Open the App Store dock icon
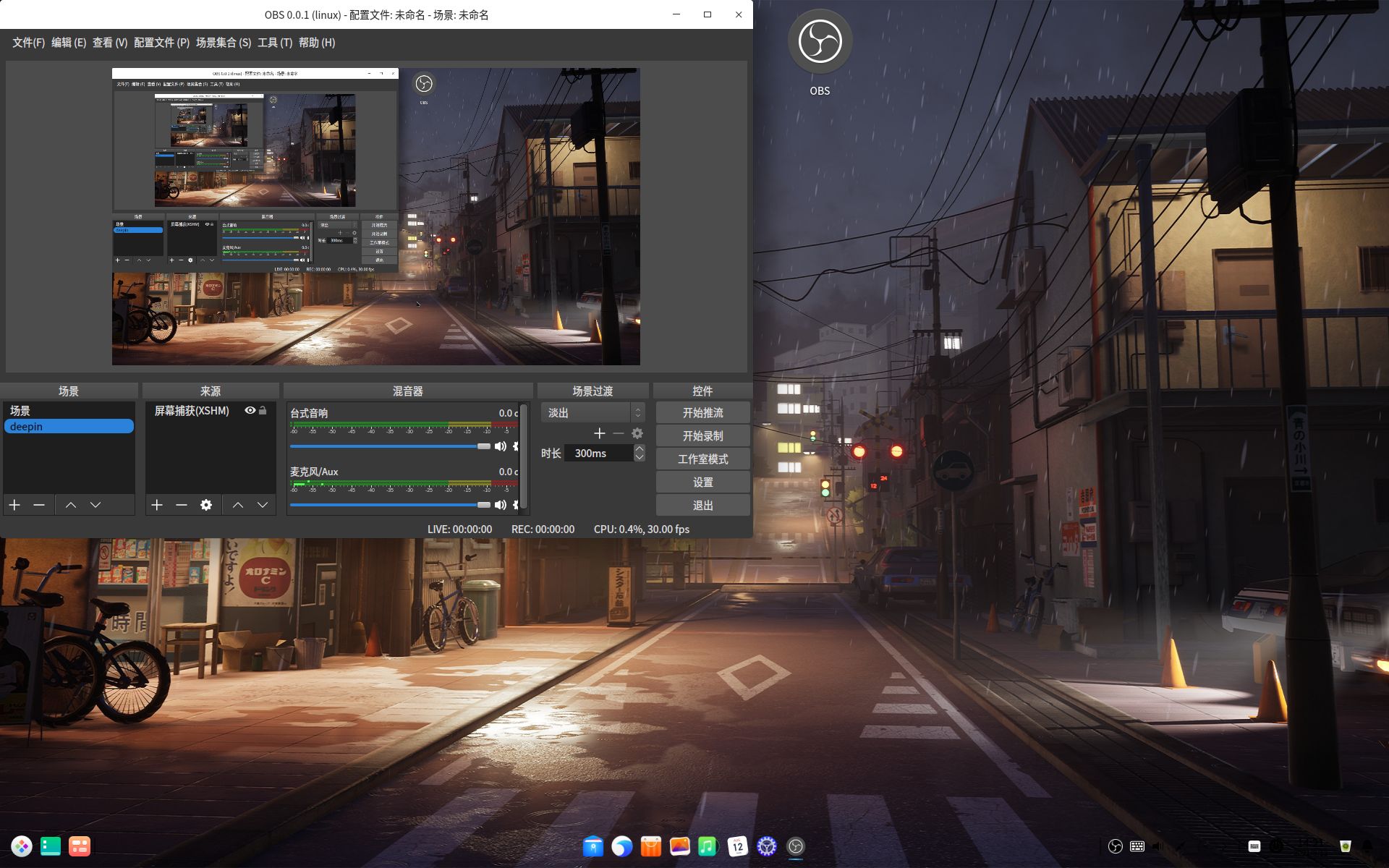This screenshot has height=868, width=1389. (651, 846)
